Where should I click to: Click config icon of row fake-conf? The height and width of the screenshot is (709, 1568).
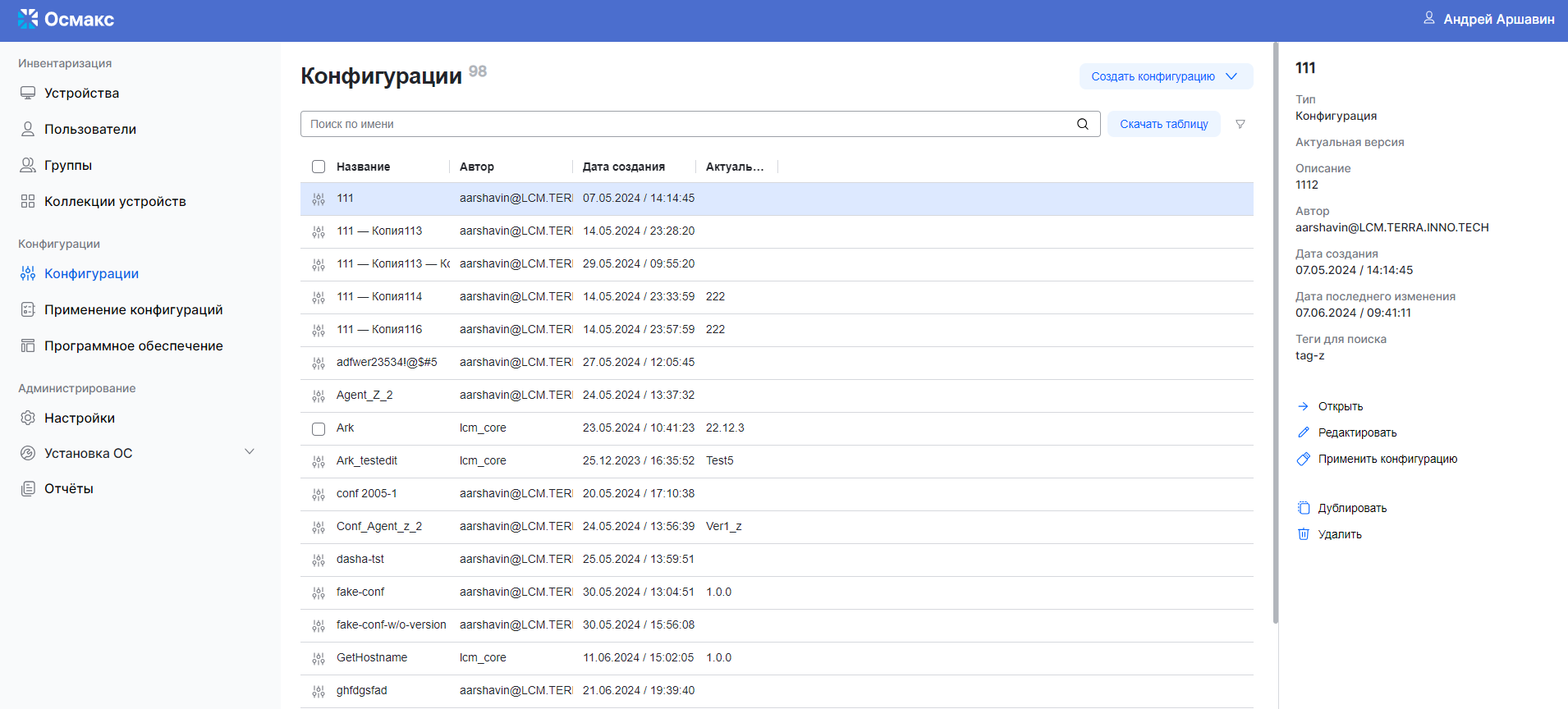(319, 592)
